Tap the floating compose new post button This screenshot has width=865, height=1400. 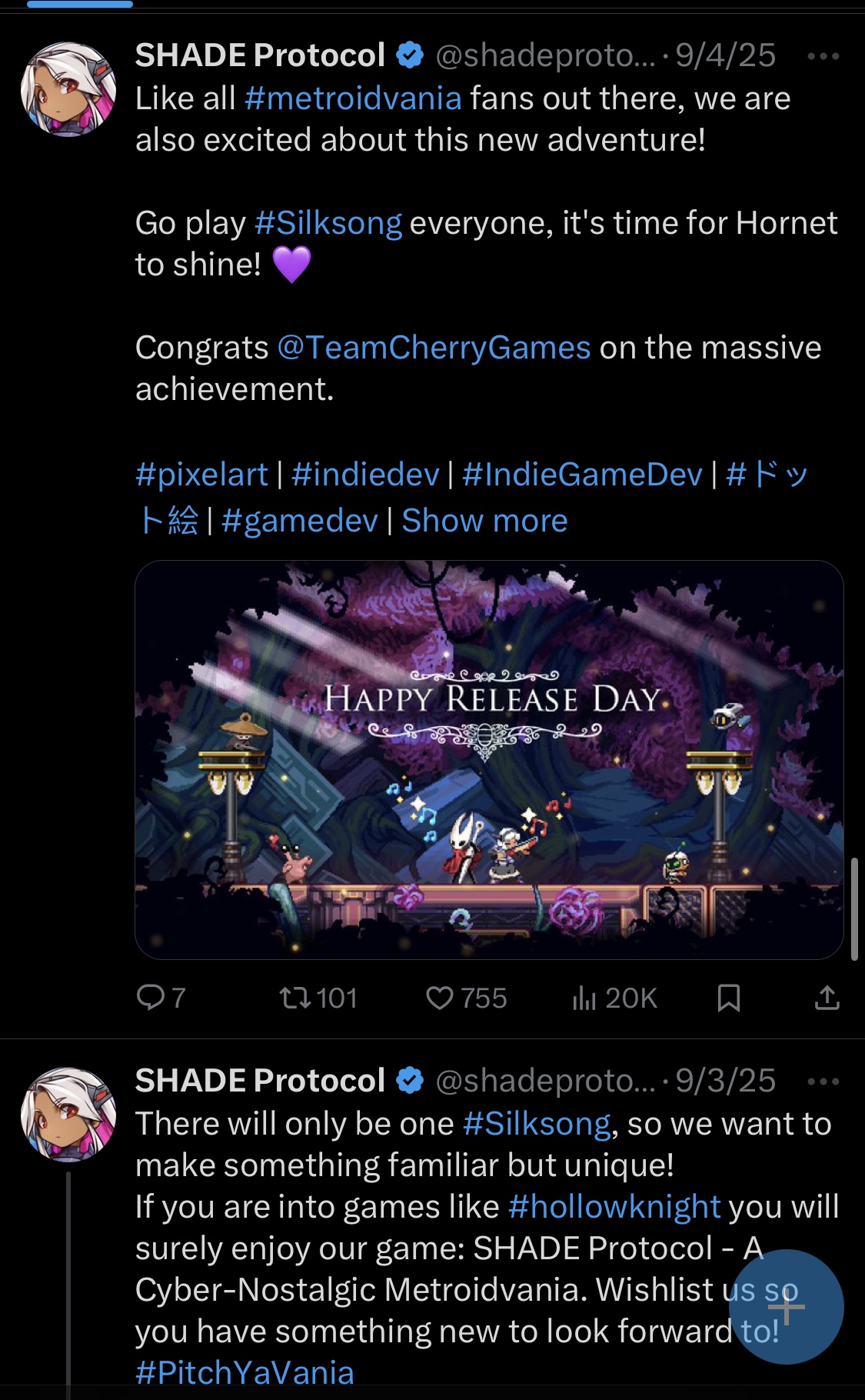tap(786, 1307)
